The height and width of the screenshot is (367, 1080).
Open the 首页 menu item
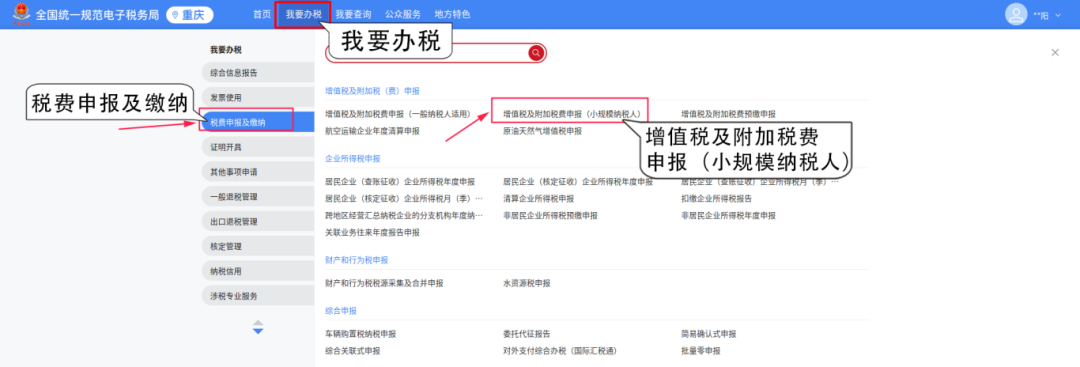click(262, 14)
